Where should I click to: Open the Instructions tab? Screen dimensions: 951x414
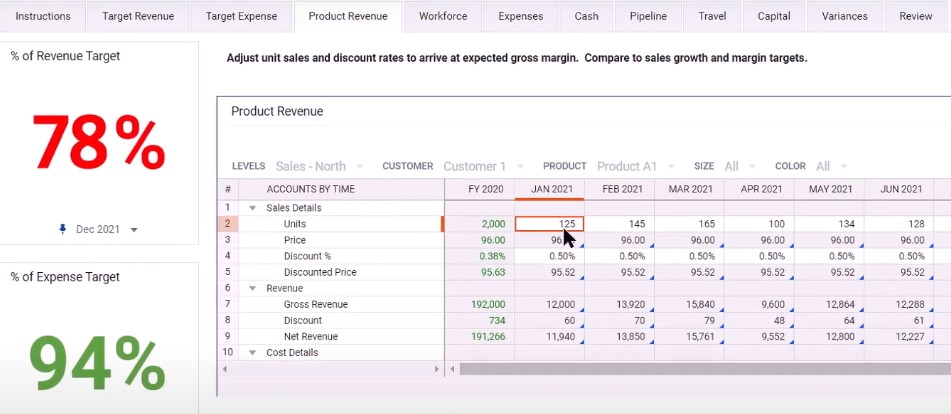click(x=43, y=16)
